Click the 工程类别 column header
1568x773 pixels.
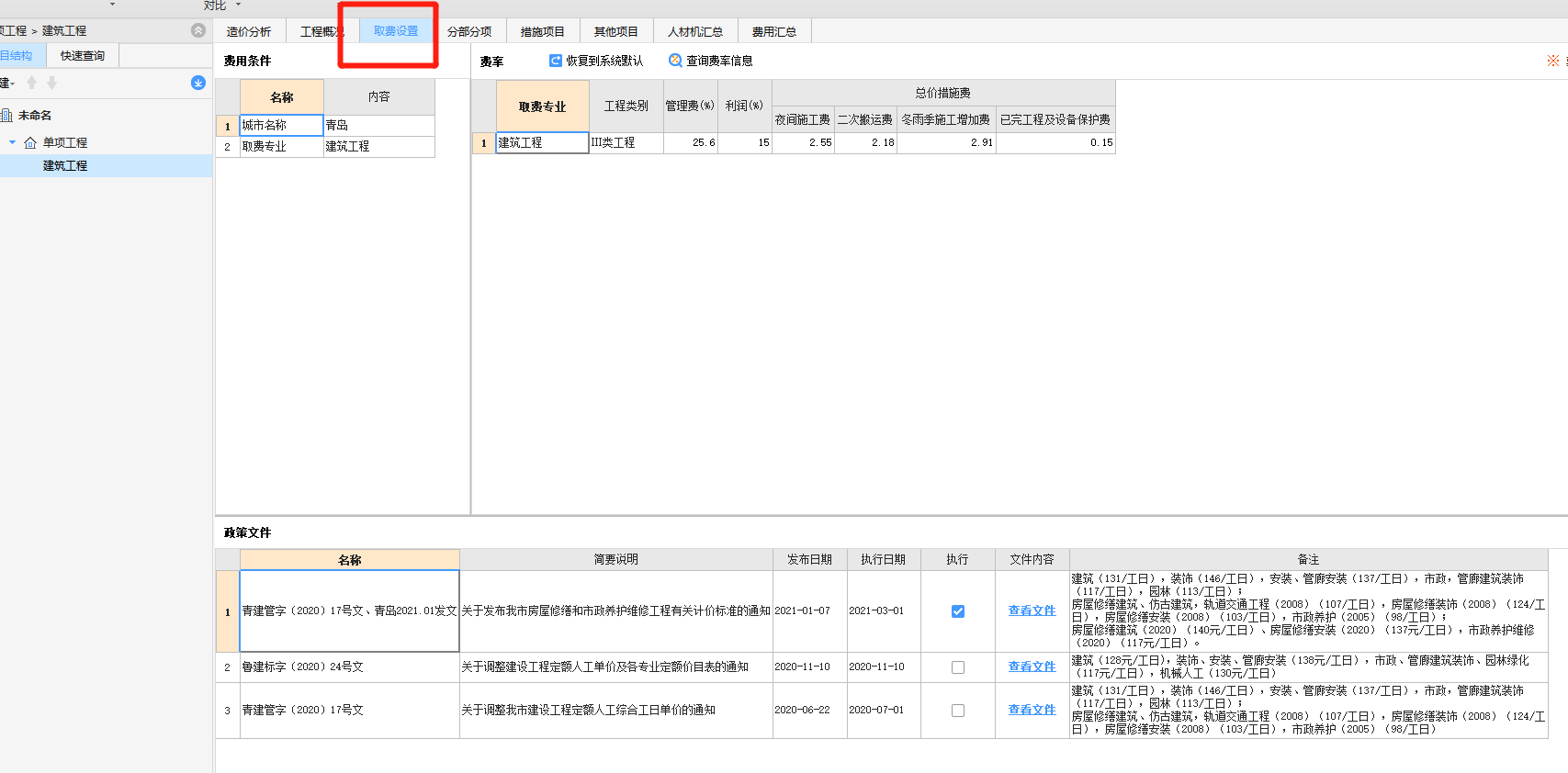tap(626, 106)
